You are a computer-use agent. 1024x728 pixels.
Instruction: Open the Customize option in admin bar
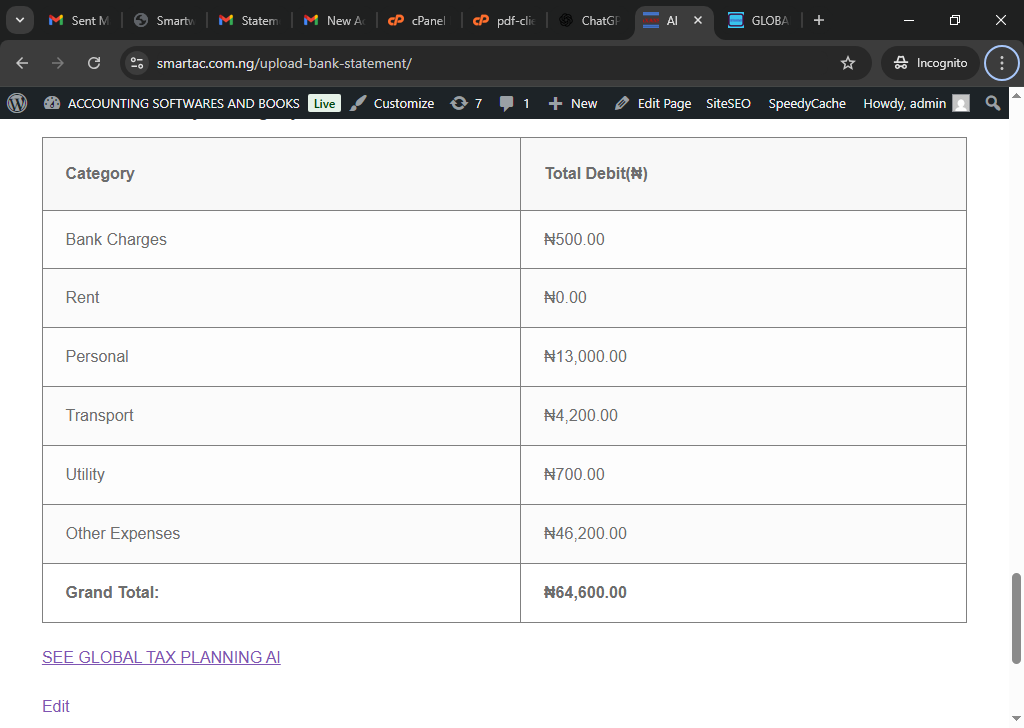pos(392,103)
